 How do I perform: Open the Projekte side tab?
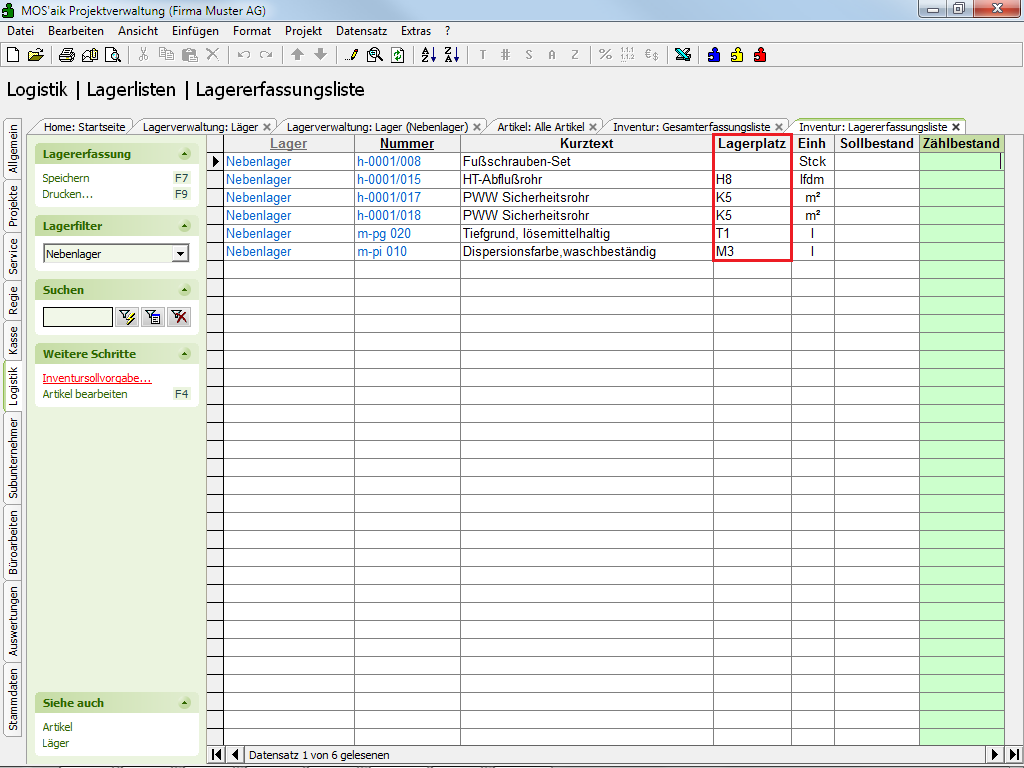13,206
